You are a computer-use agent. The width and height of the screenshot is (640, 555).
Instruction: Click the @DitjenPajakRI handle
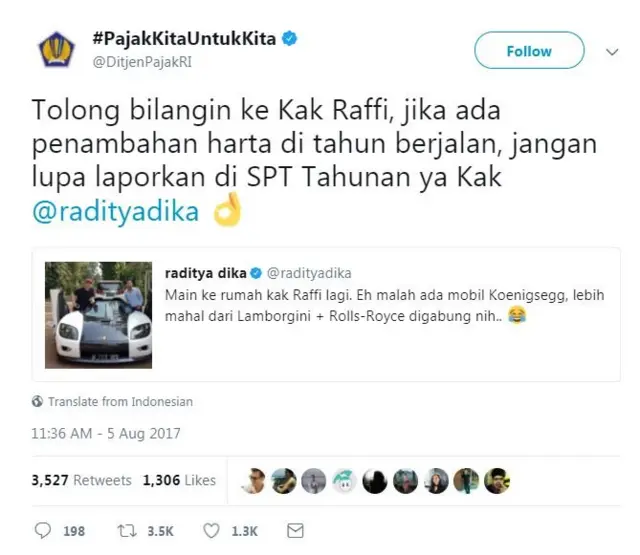(x=142, y=62)
